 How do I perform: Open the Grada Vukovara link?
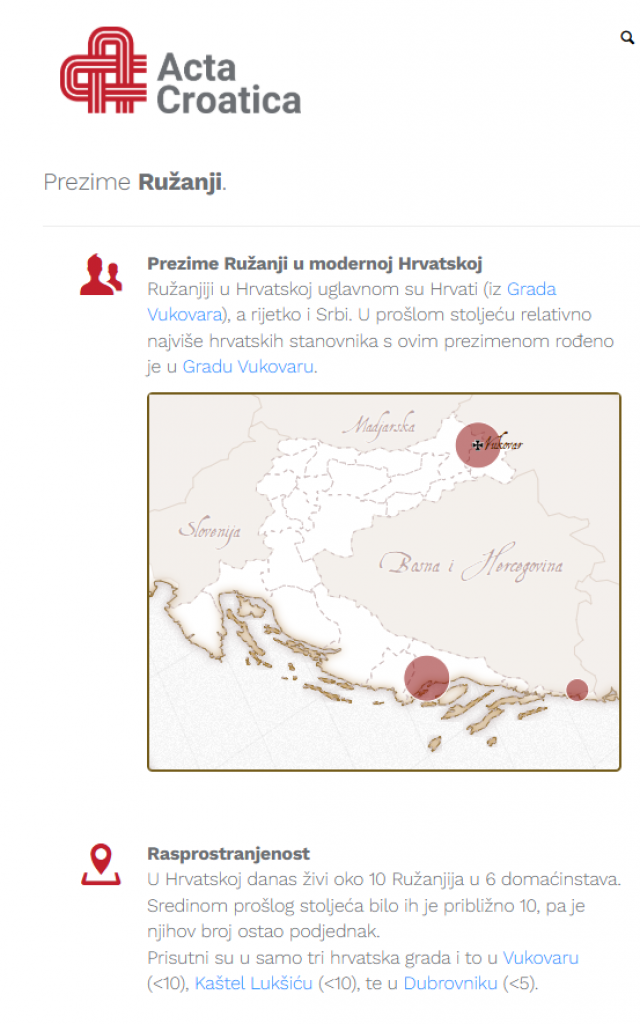tap(532, 289)
